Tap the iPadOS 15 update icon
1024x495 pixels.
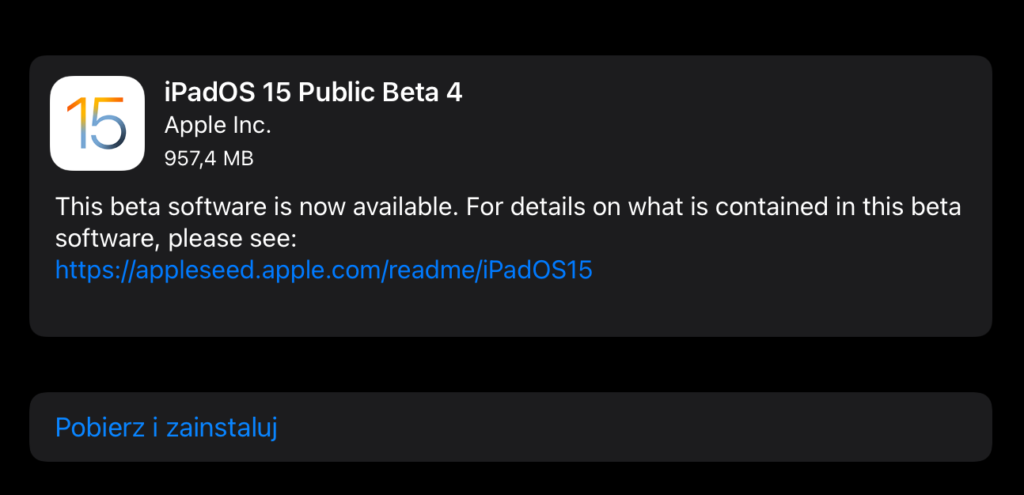(97, 123)
